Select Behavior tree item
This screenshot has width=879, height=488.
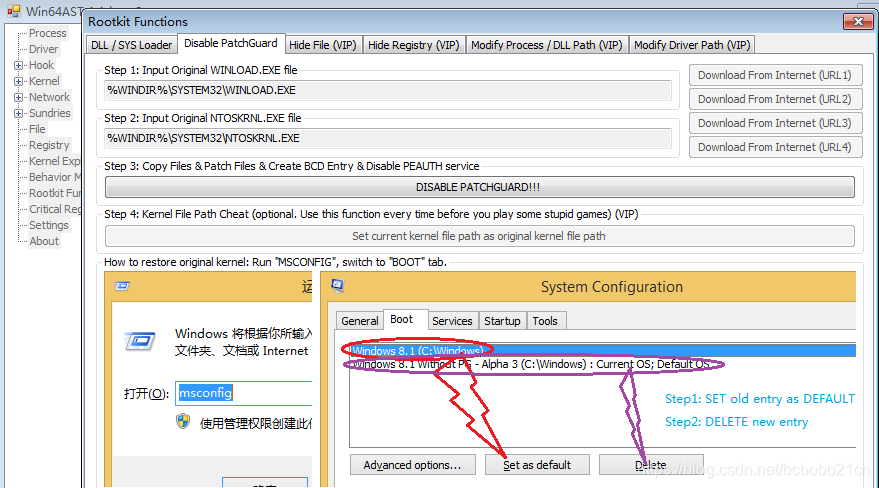tap(54, 177)
